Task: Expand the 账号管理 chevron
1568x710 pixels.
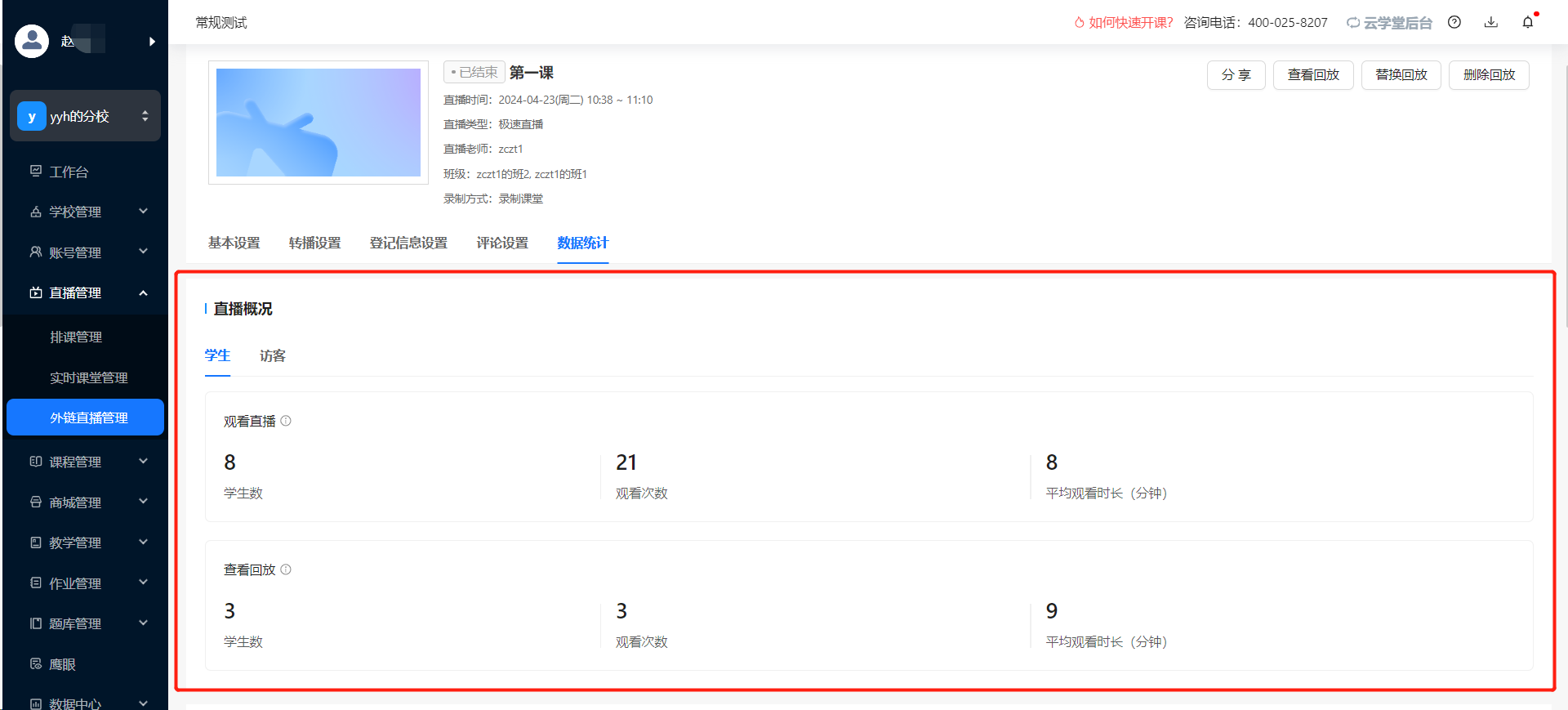Action: 144,251
